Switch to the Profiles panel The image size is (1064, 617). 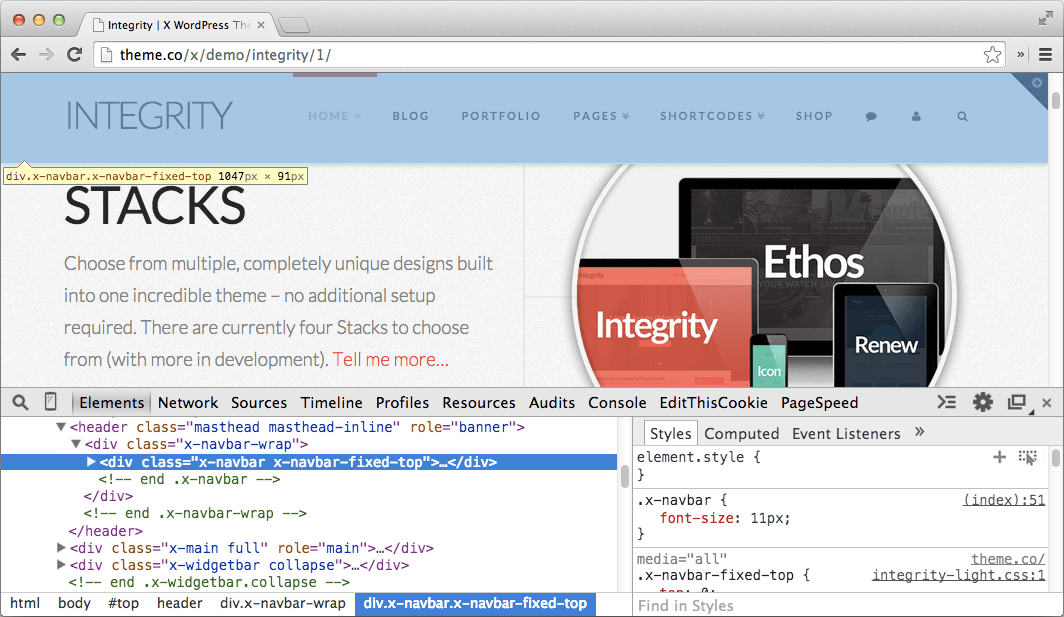coord(402,403)
